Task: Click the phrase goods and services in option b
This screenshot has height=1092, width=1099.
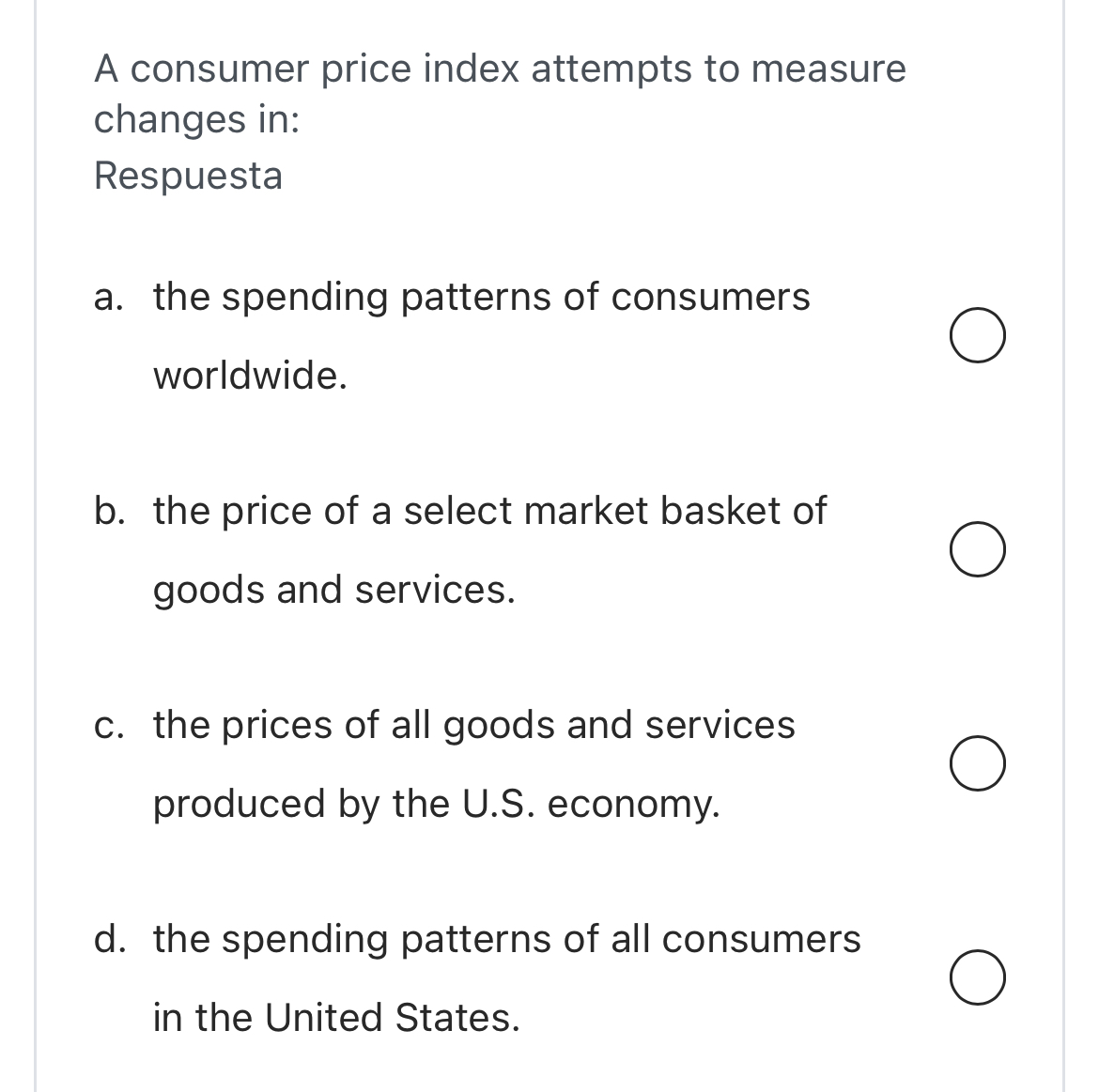Action: tap(333, 591)
